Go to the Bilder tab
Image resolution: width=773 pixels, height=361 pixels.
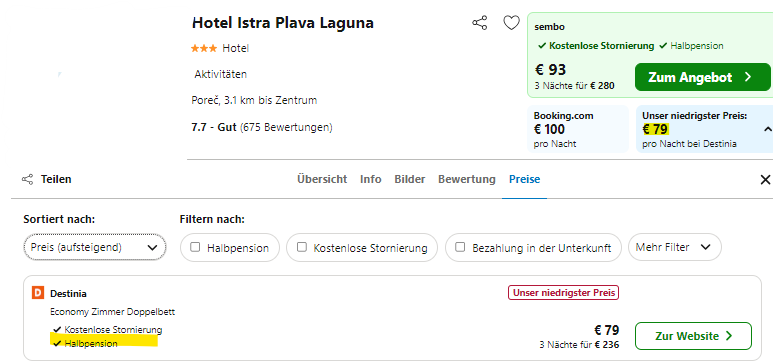tap(410, 179)
